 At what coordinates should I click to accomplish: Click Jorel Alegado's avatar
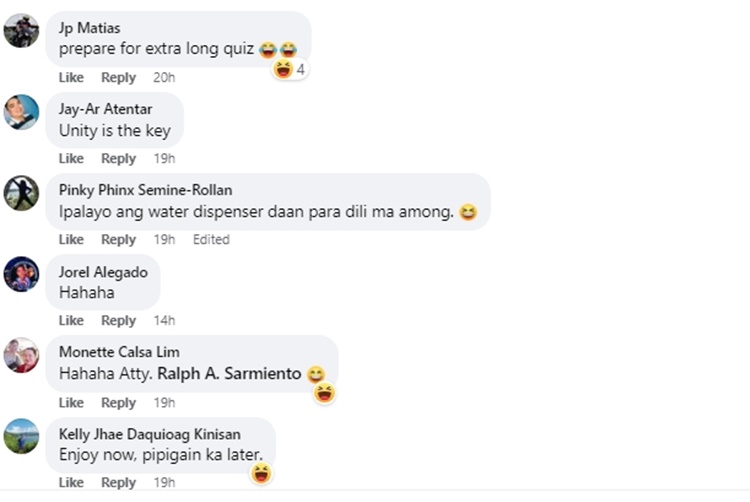point(21,273)
